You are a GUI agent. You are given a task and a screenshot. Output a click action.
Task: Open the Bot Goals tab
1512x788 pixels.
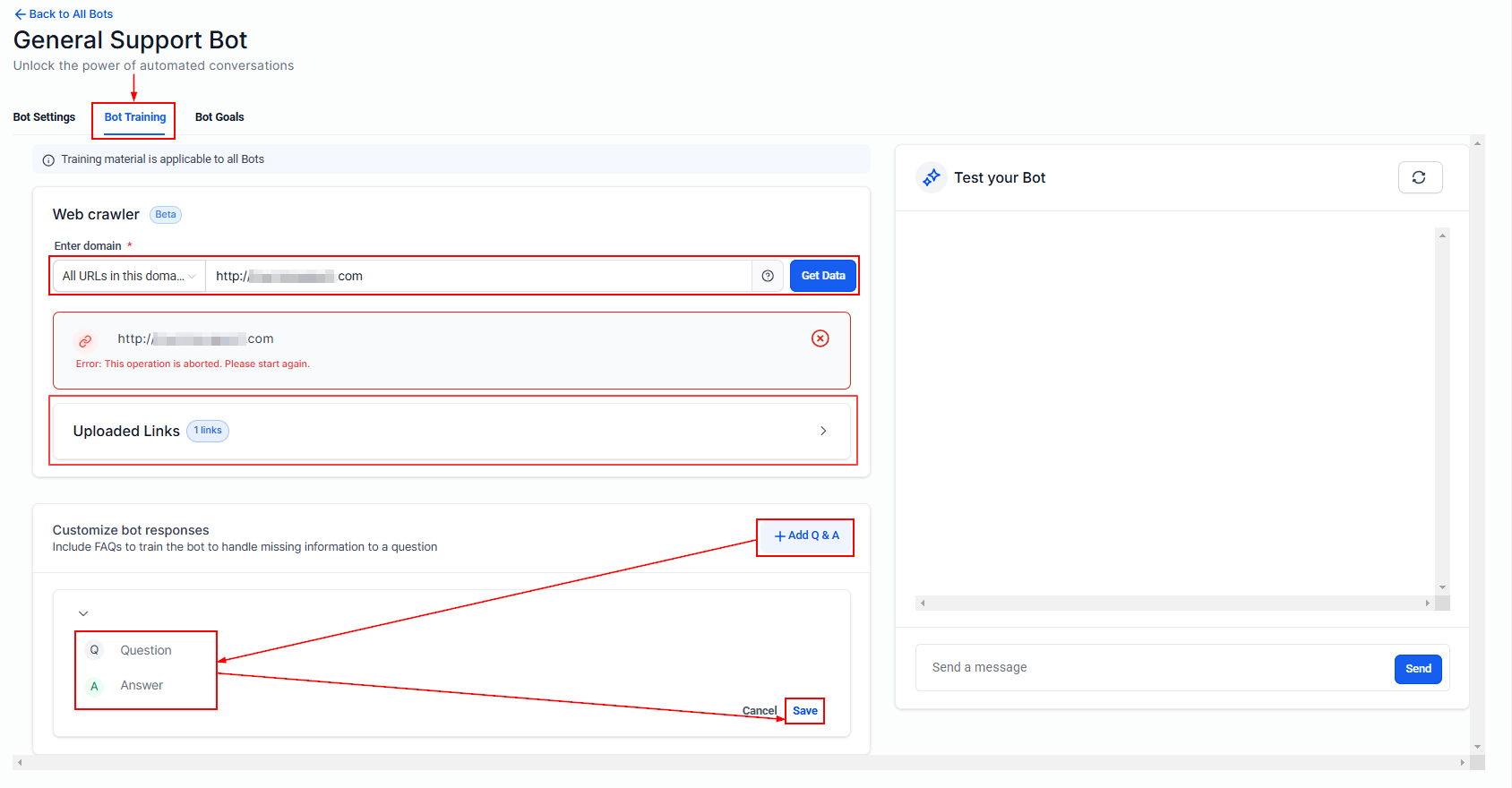[x=219, y=117]
